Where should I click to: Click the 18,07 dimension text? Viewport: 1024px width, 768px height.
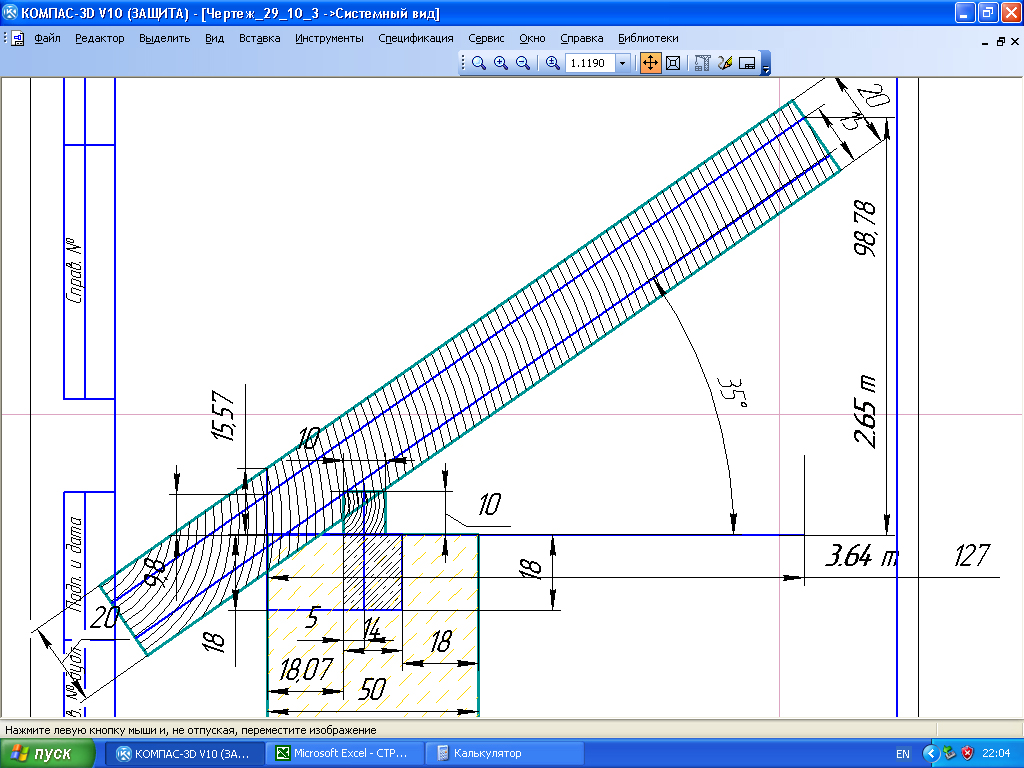(x=306, y=669)
